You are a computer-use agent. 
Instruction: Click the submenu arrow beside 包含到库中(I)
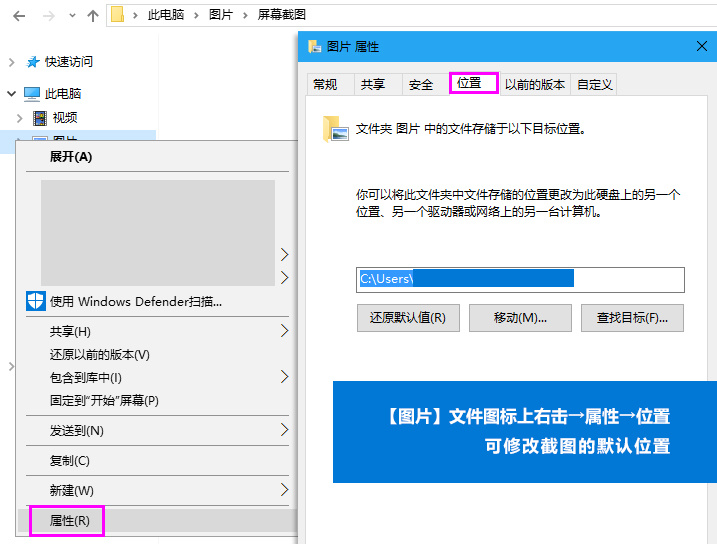coord(284,377)
